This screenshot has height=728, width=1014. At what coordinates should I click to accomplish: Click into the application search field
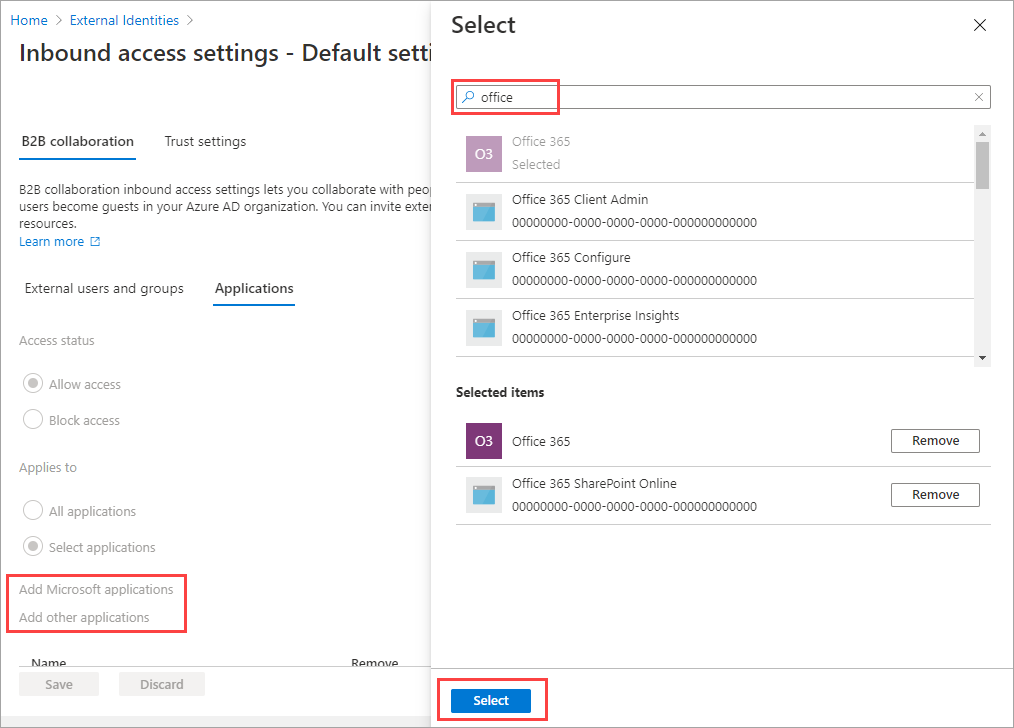[720, 97]
